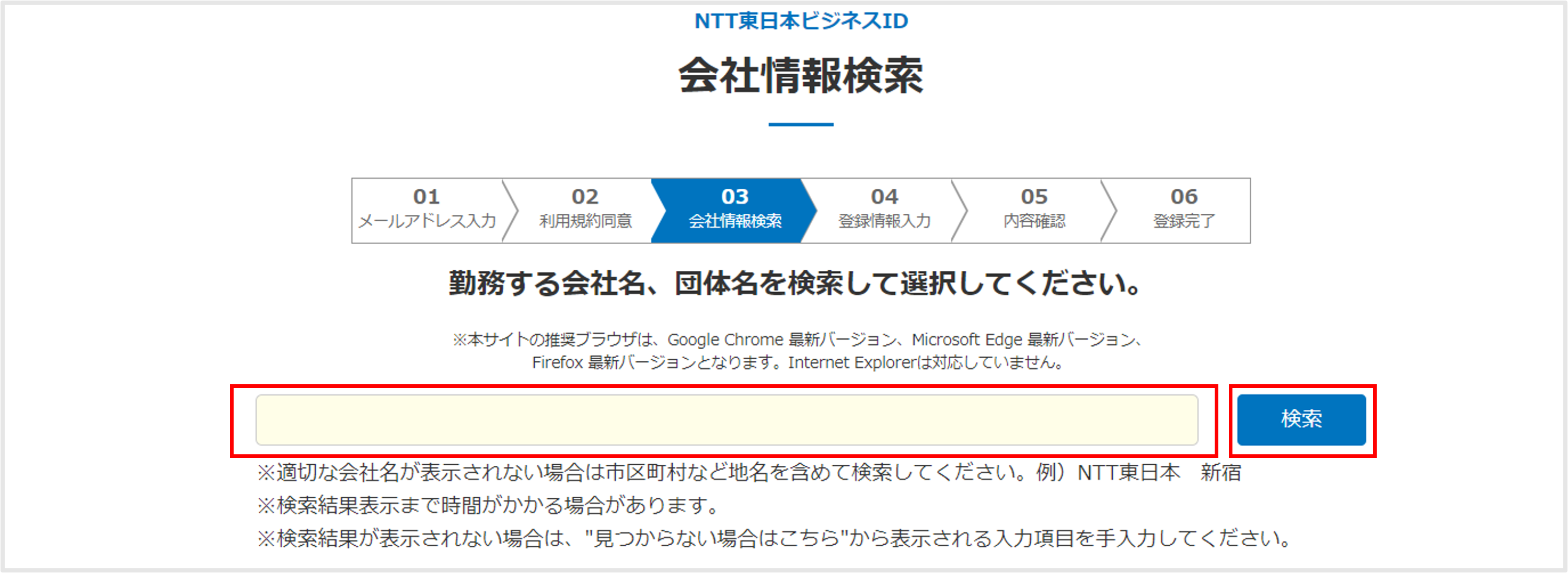This screenshot has width=1568, height=573.
Task: Select step 05 内容確認
Action: 1034,211
